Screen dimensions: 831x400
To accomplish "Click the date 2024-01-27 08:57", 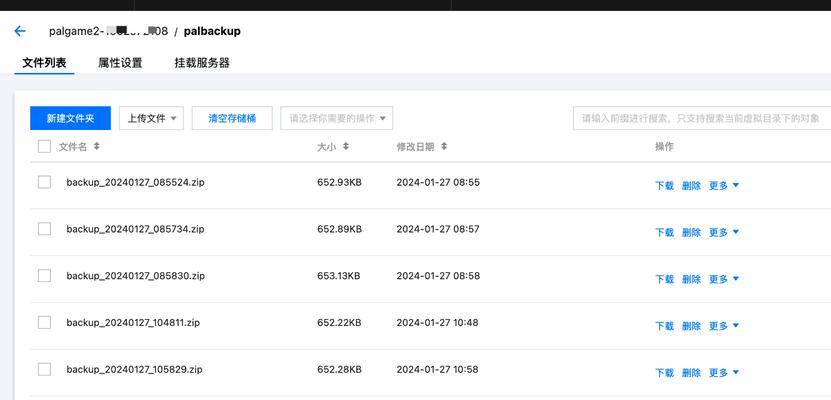I will pos(438,229).
